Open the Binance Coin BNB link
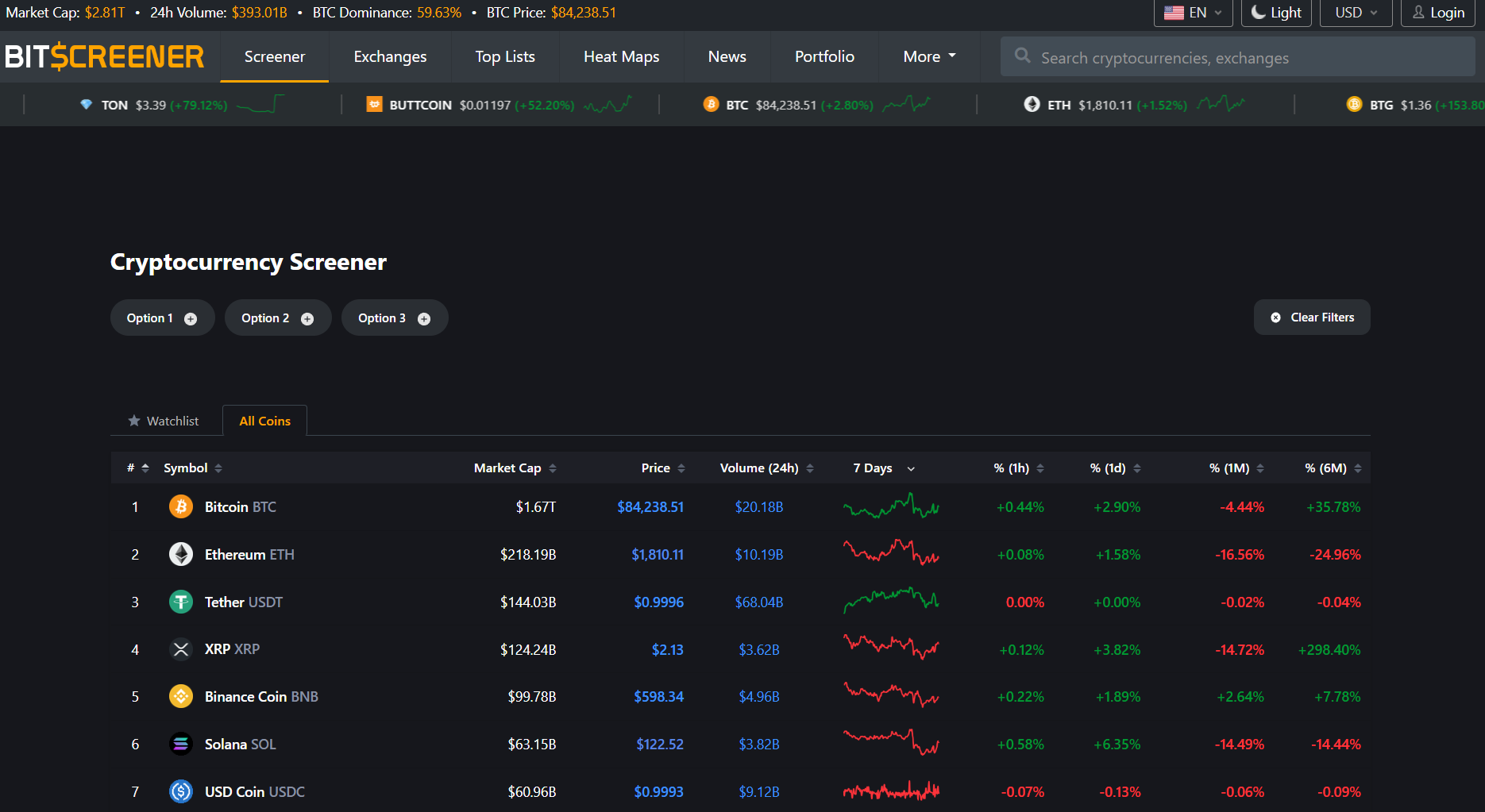1485x812 pixels. pyautogui.click(x=261, y=696)
